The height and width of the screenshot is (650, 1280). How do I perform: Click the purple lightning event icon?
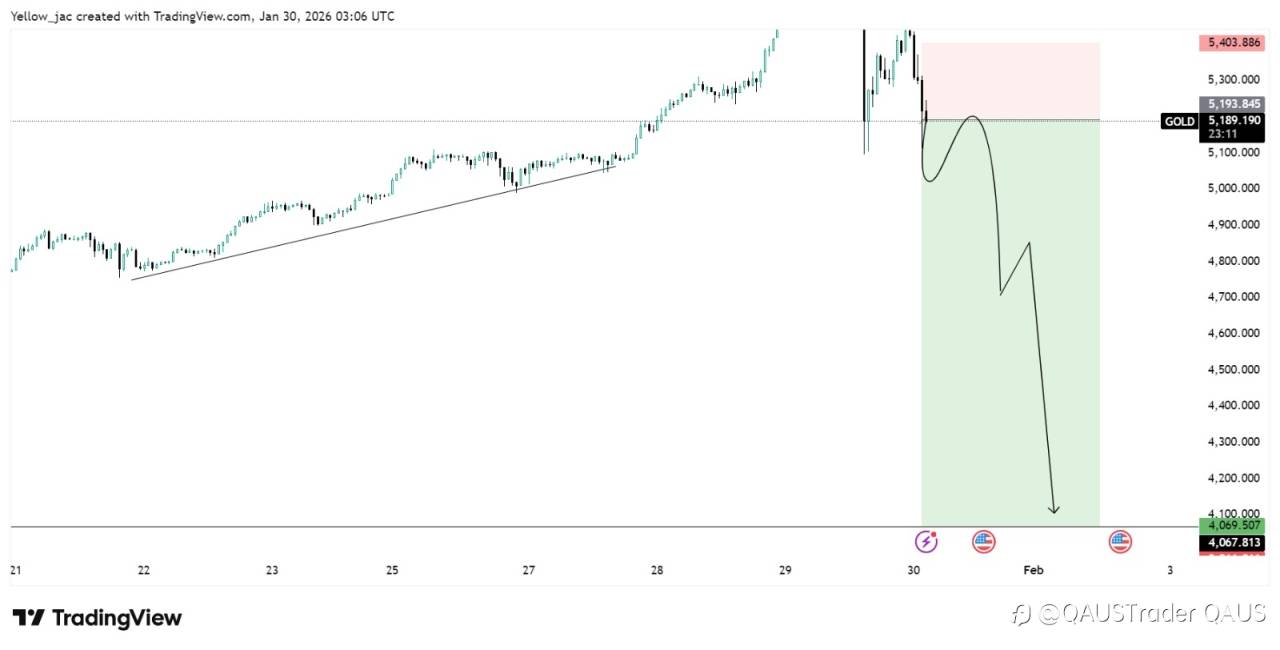926,542
